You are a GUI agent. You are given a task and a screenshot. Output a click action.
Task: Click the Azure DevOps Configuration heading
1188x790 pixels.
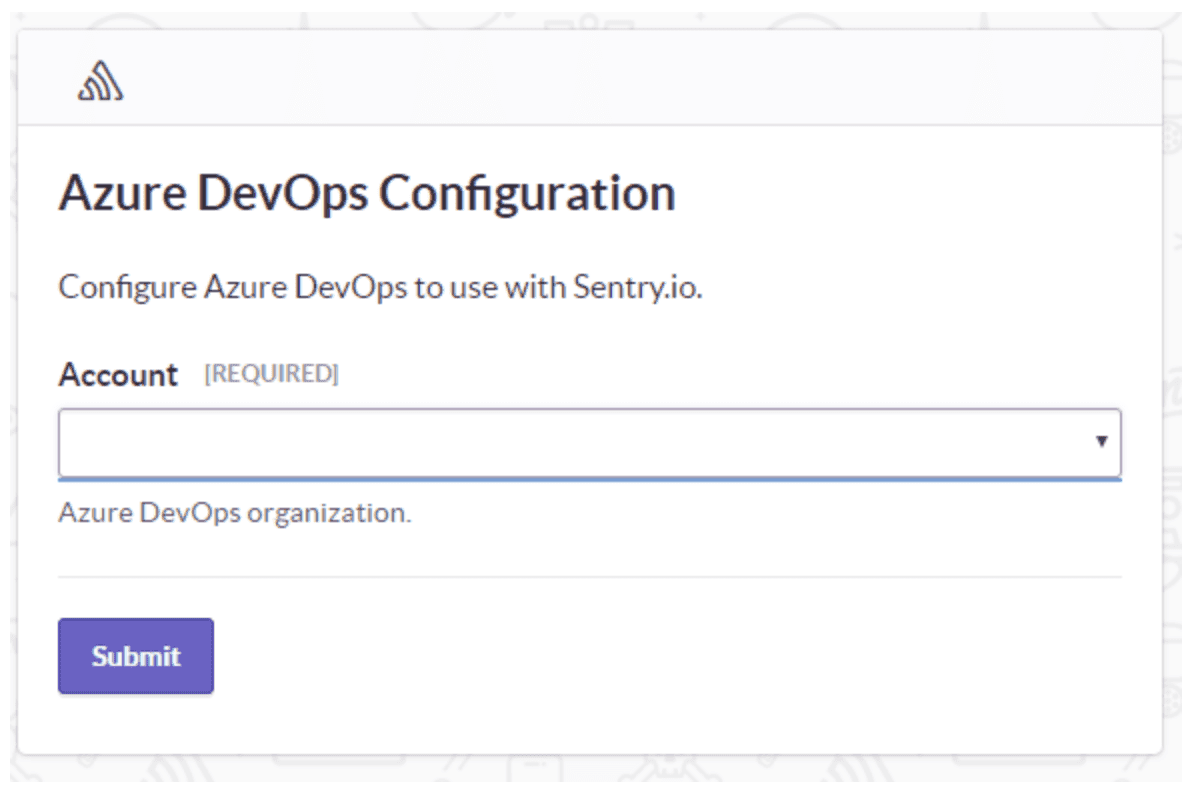(x=366, y=193)
